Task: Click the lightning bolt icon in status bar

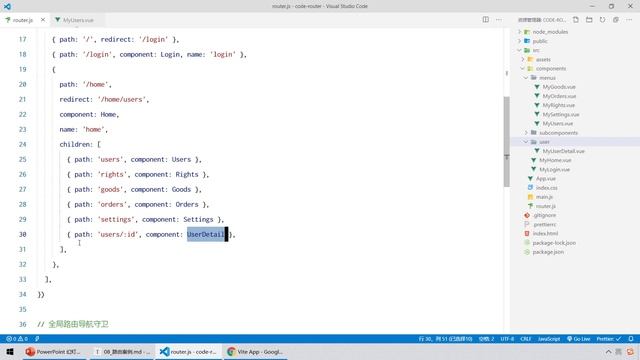Action: 37,339
